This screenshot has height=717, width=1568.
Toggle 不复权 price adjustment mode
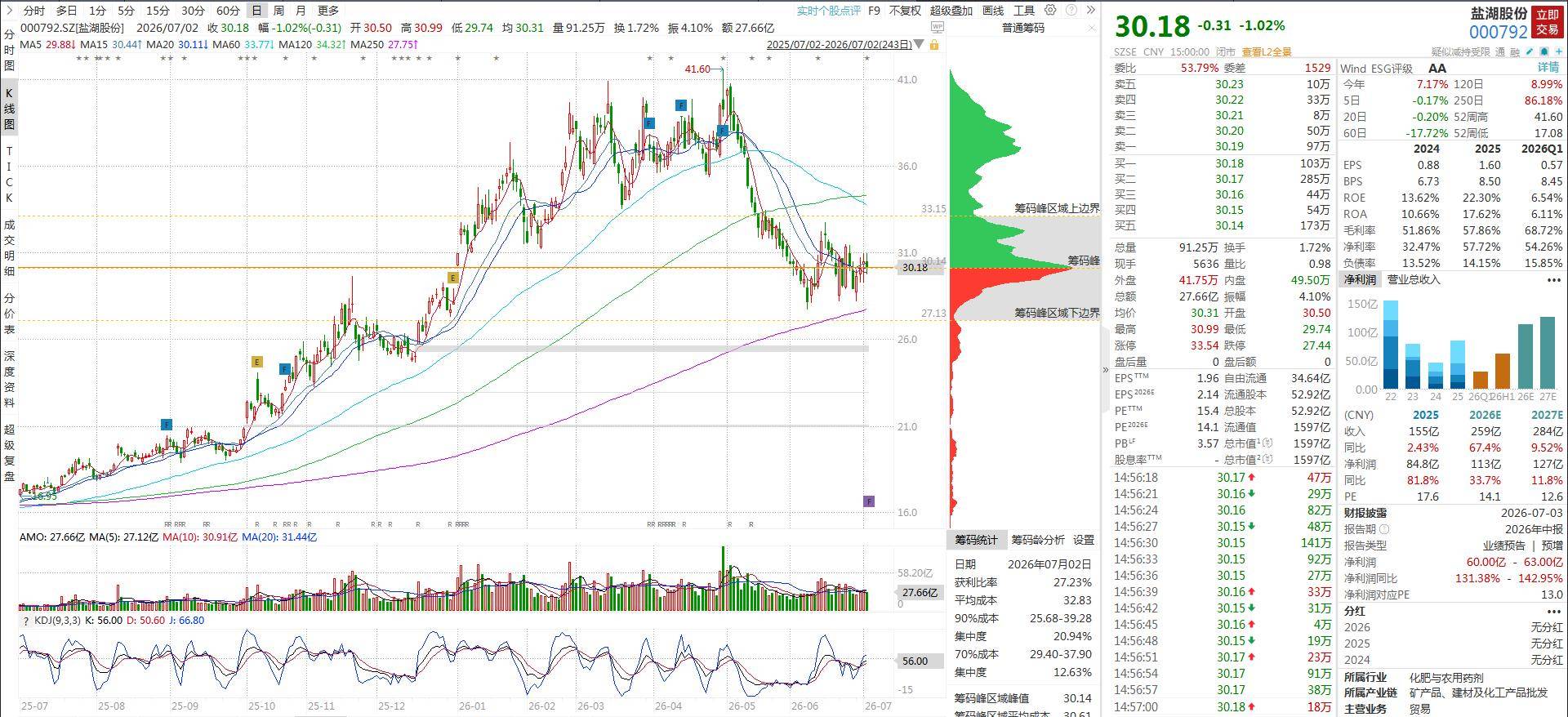pyautogui.click(x=905, y=11)
